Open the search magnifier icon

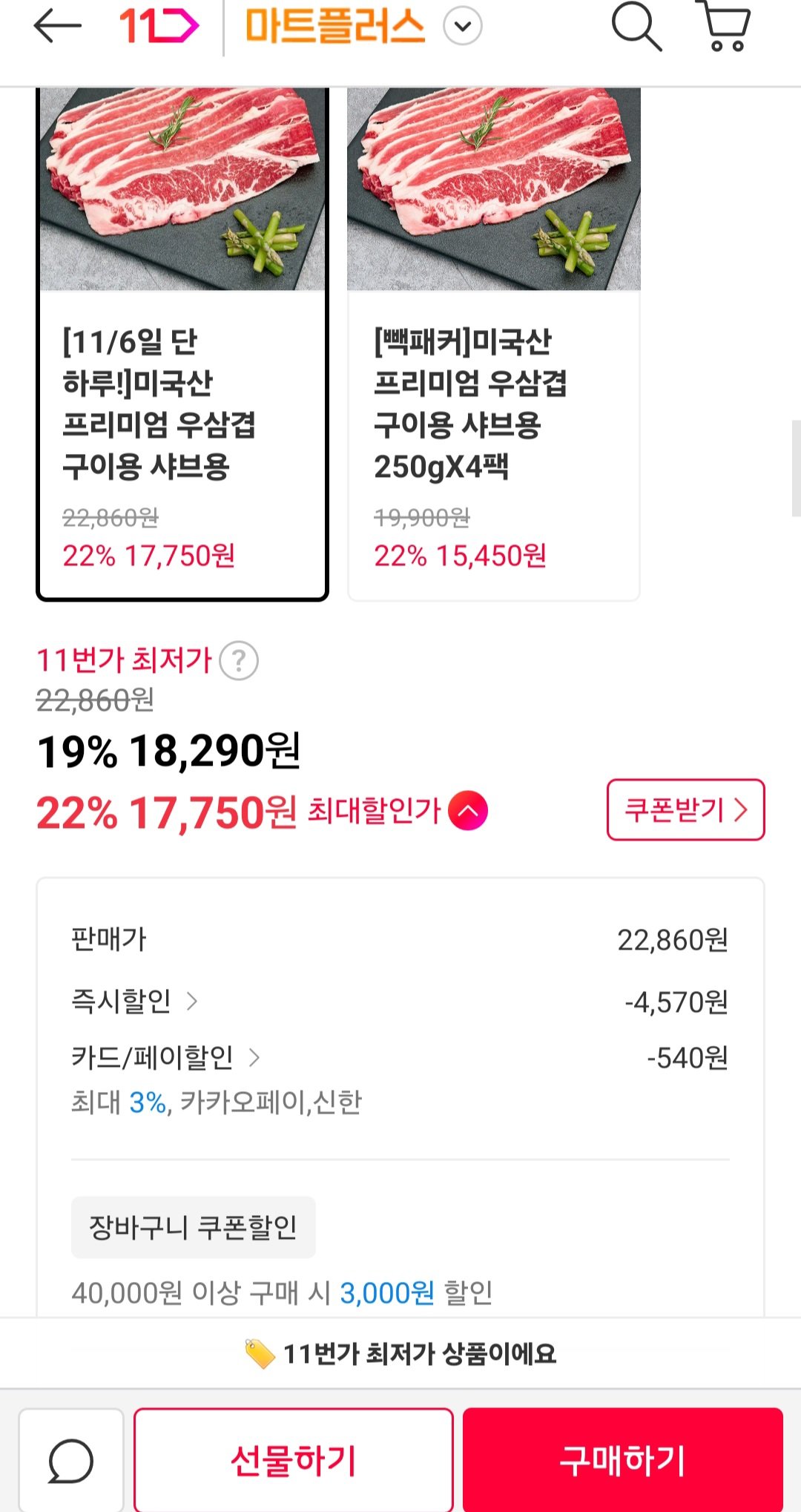(x=636, y=27)
